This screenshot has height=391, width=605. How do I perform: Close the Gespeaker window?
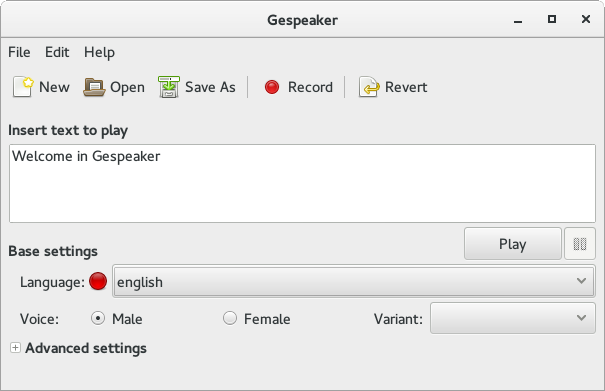point(586,19)
